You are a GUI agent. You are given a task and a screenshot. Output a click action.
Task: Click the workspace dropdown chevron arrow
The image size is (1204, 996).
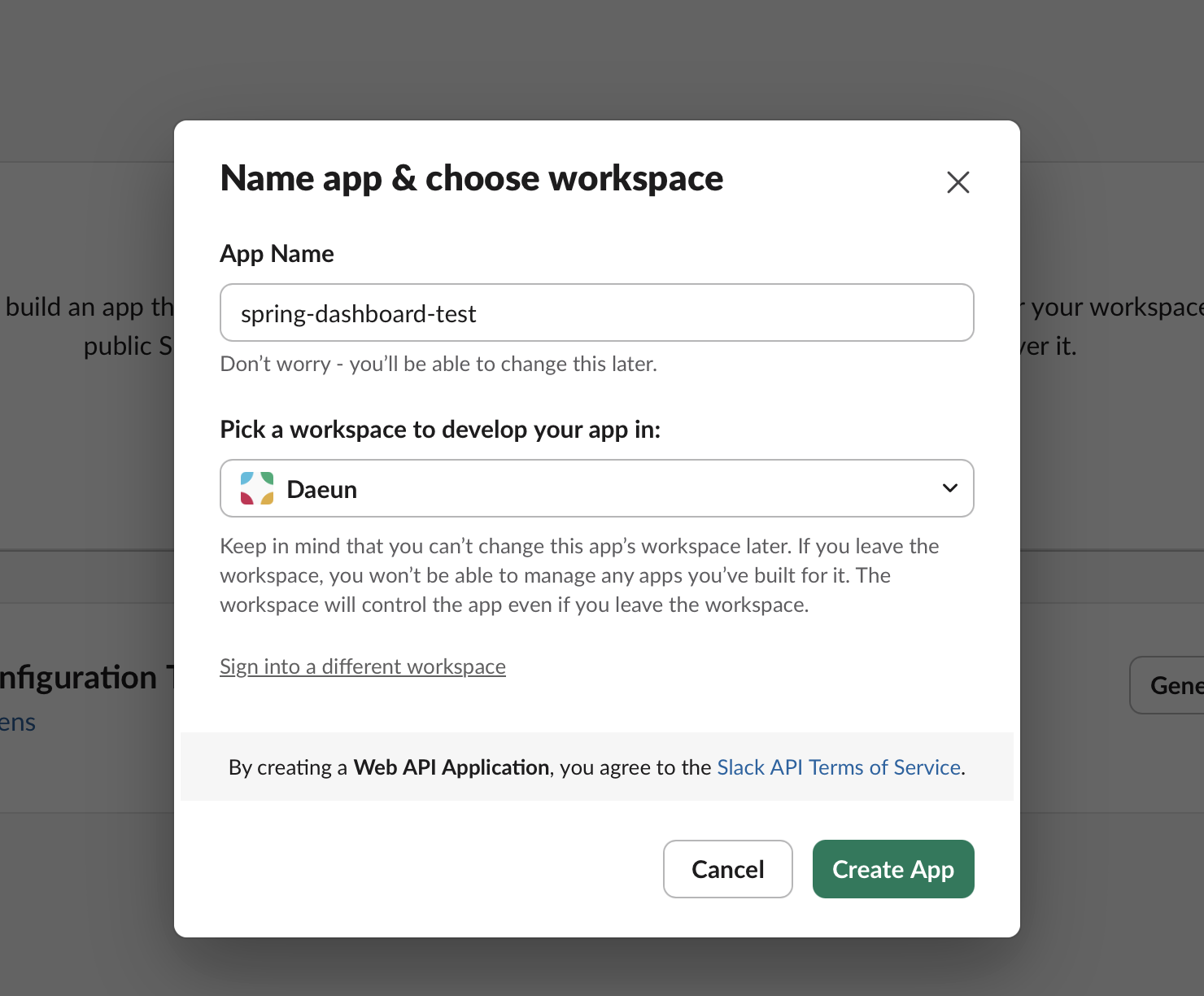click(949, 488)
